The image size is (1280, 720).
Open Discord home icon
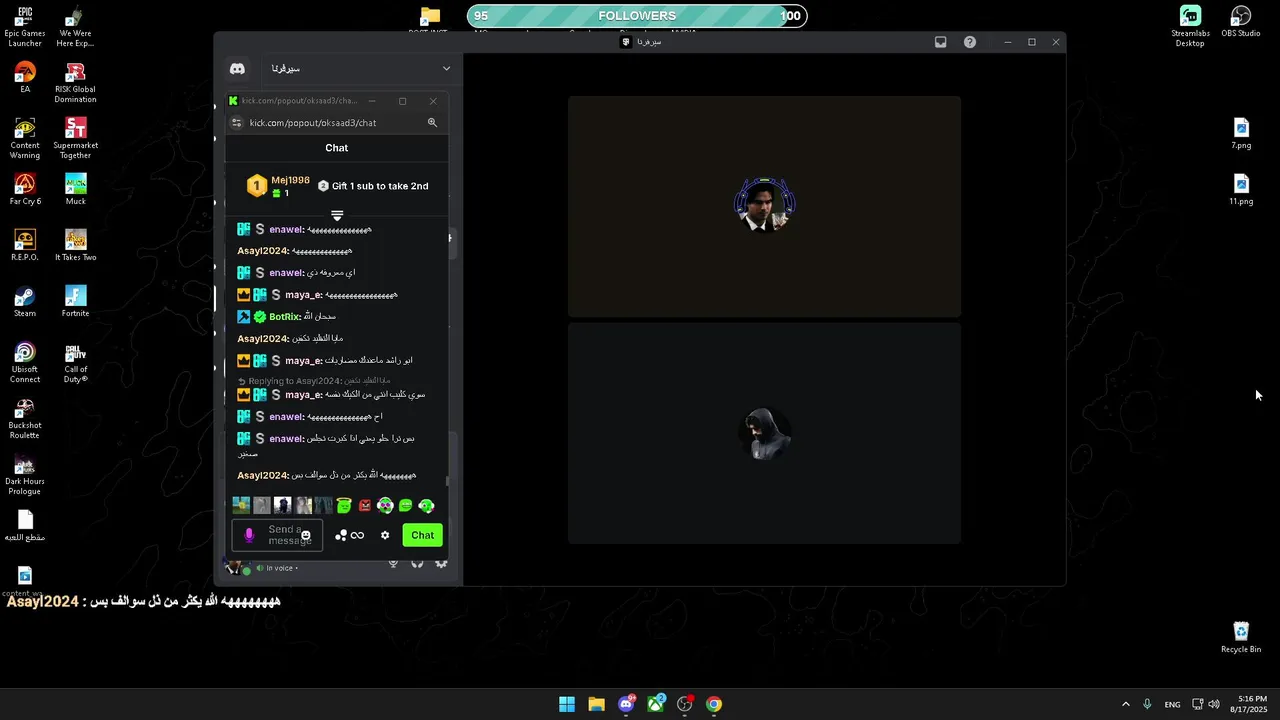coord(237,69)
